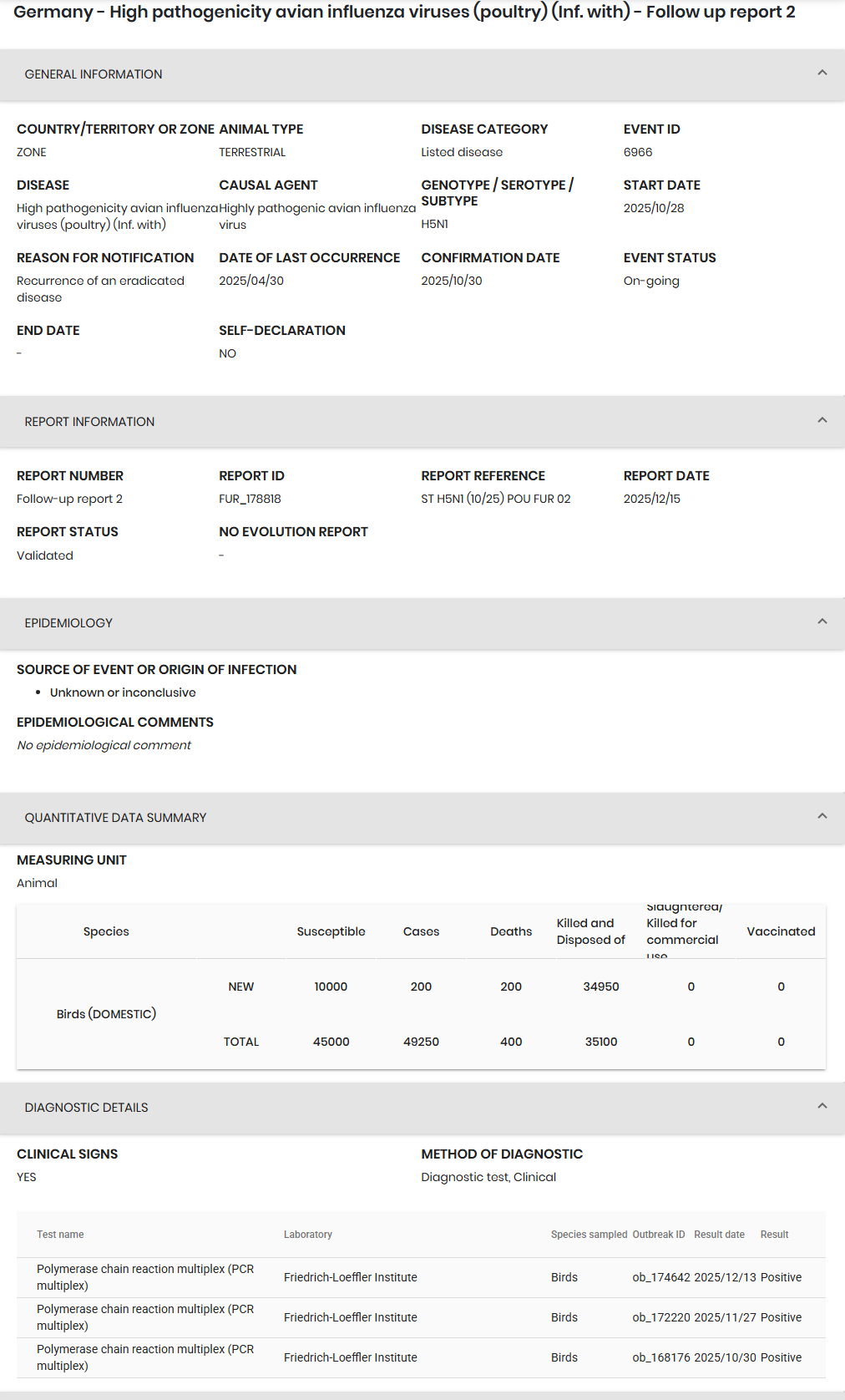Select the confirmation date 2025/10/30
845x1400 pixels.
(x=452, y=281)
